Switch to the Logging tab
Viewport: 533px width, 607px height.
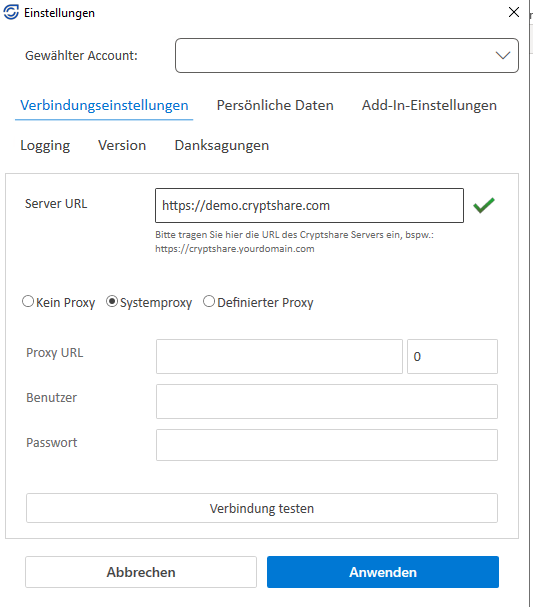coord(45,146)
